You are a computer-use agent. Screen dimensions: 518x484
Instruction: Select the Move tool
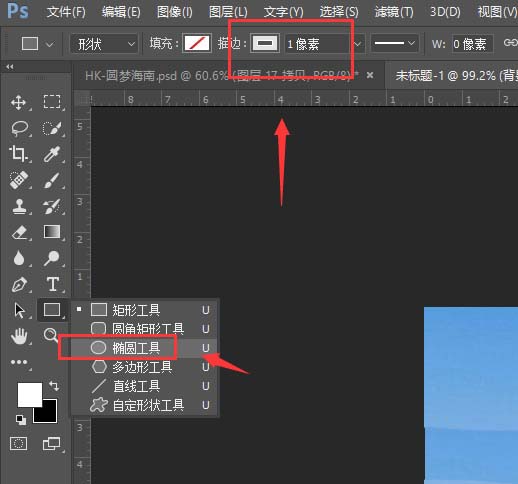[x=19, y=102]
